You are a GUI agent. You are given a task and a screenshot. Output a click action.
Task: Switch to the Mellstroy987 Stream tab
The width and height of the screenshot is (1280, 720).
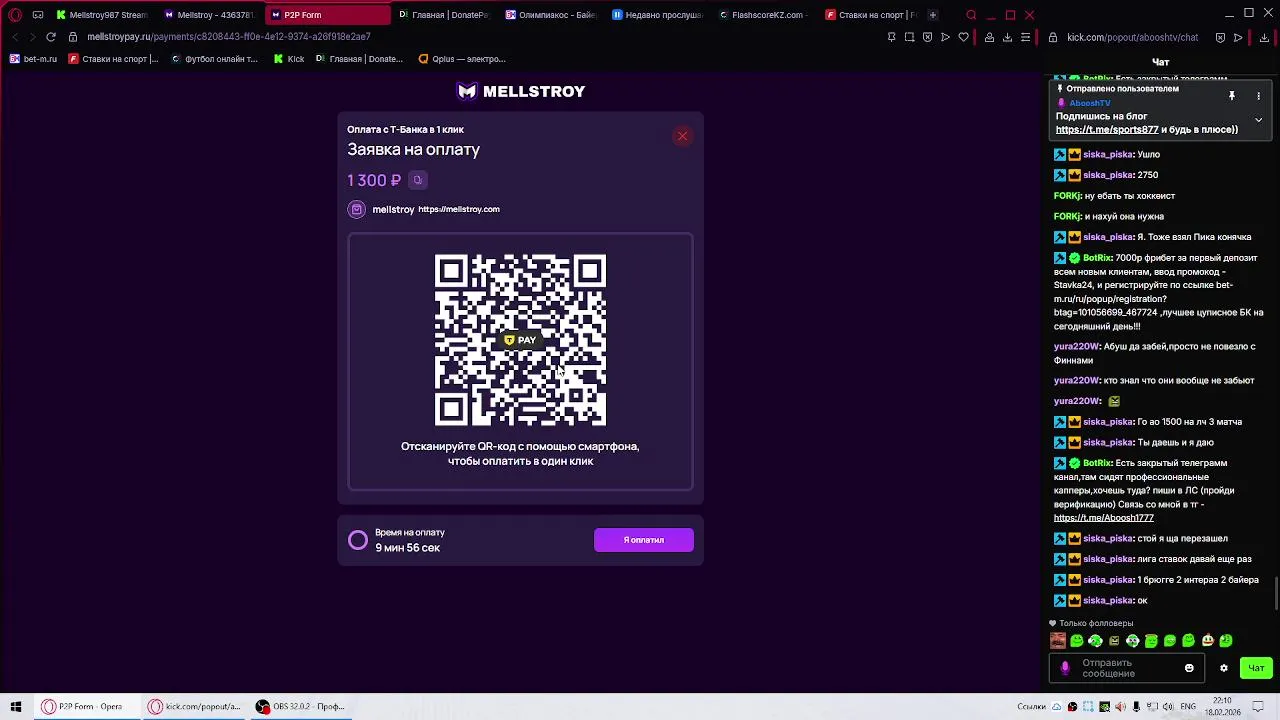tap(102, 15)
